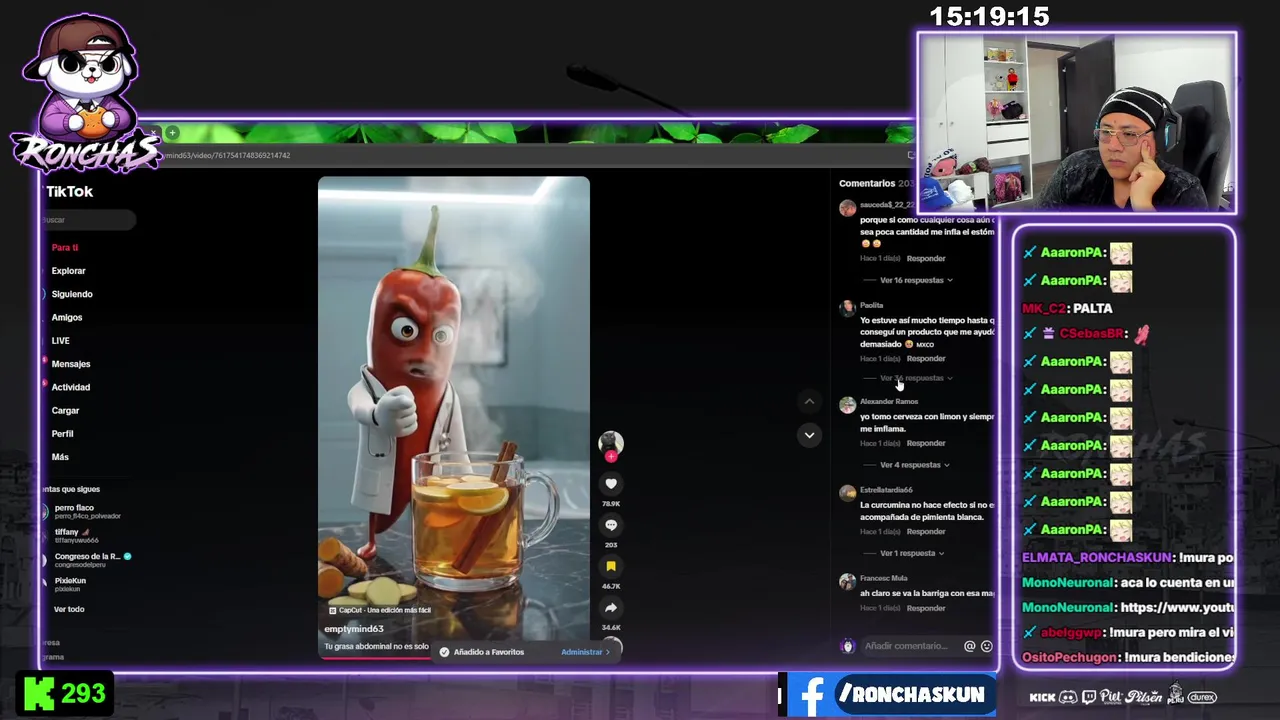Go to next video with down arrow
The image size is (1280, 720).
[809, 435]
